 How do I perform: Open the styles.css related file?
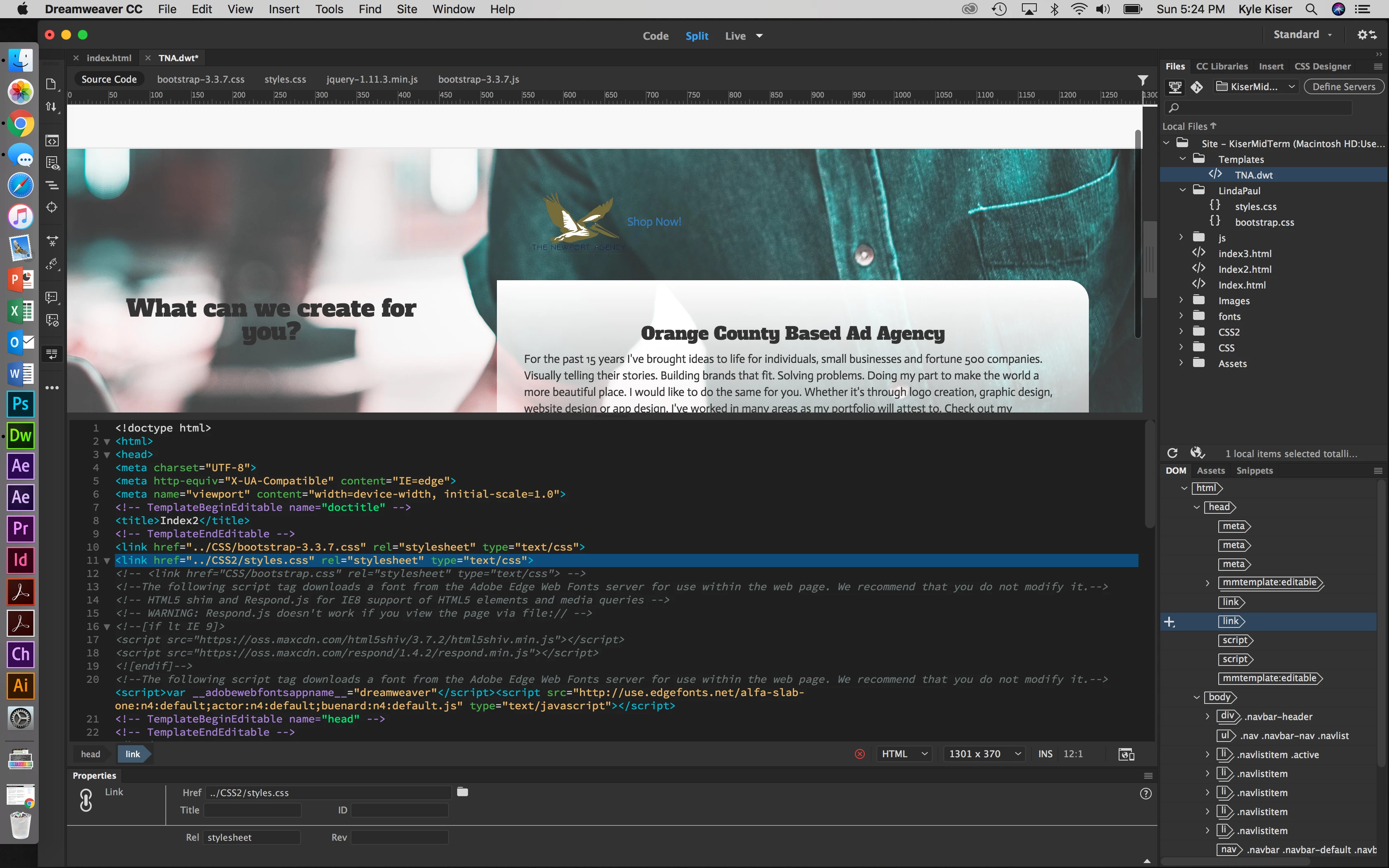click(285, 79)
